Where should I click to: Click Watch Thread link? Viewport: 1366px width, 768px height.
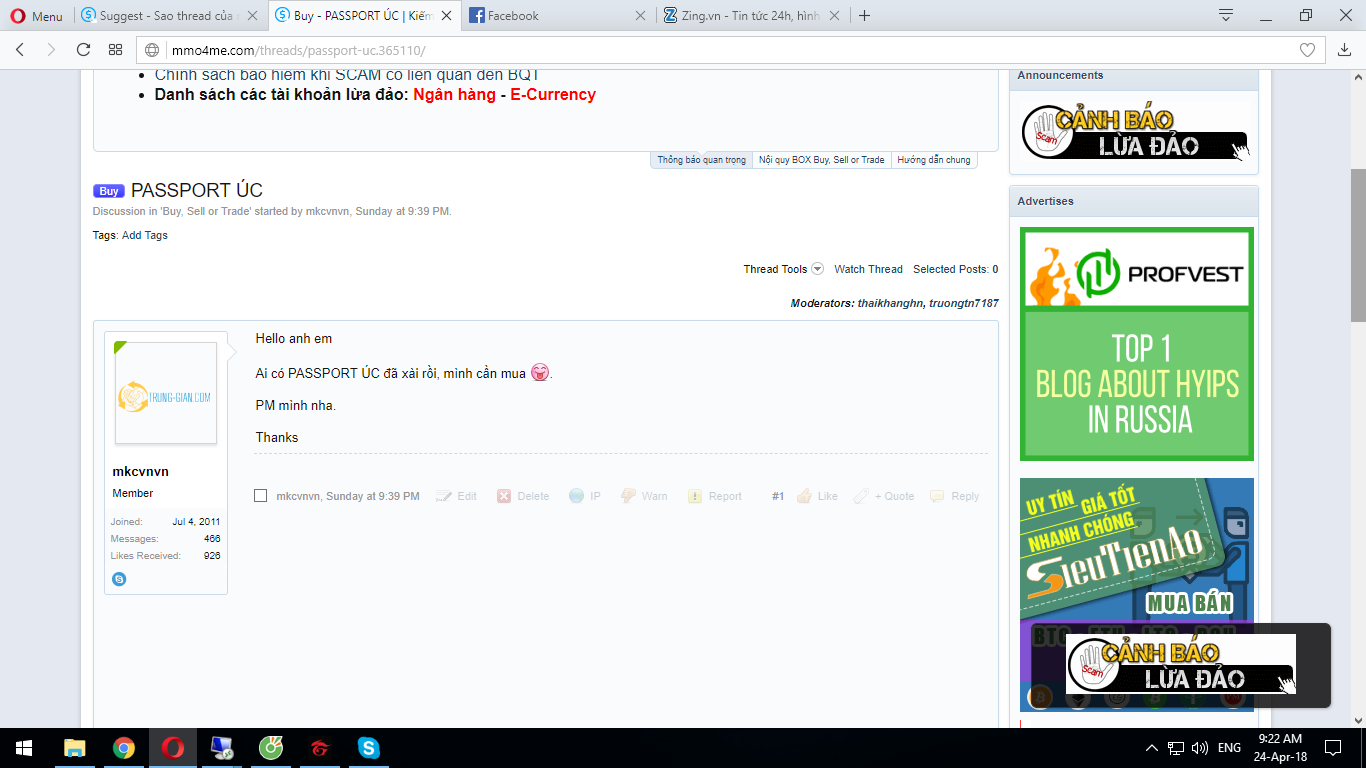click(x=868, y=269)
